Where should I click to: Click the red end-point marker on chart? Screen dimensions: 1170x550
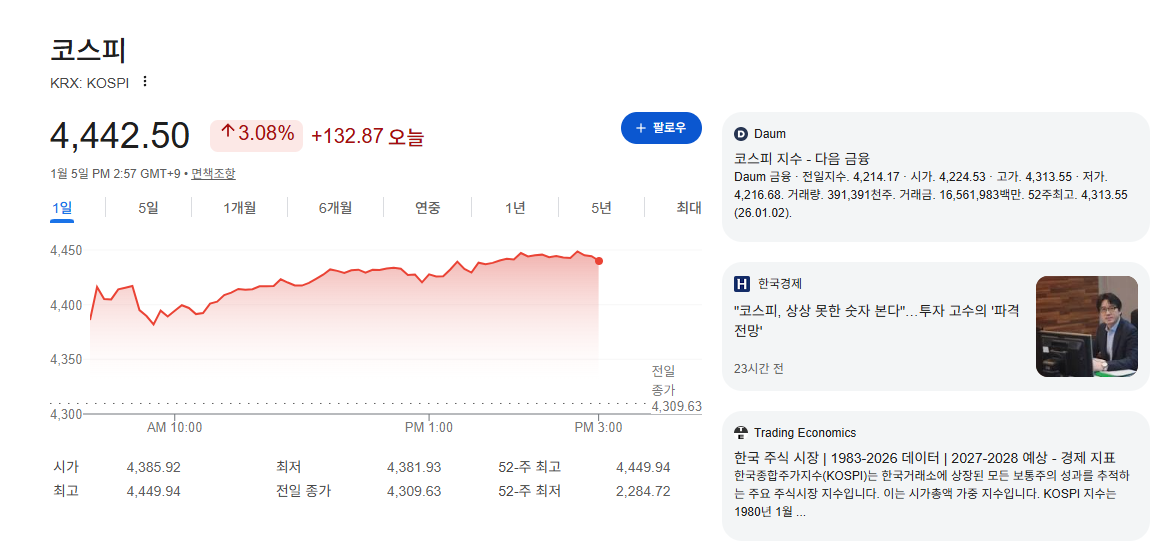click(599, 261)
